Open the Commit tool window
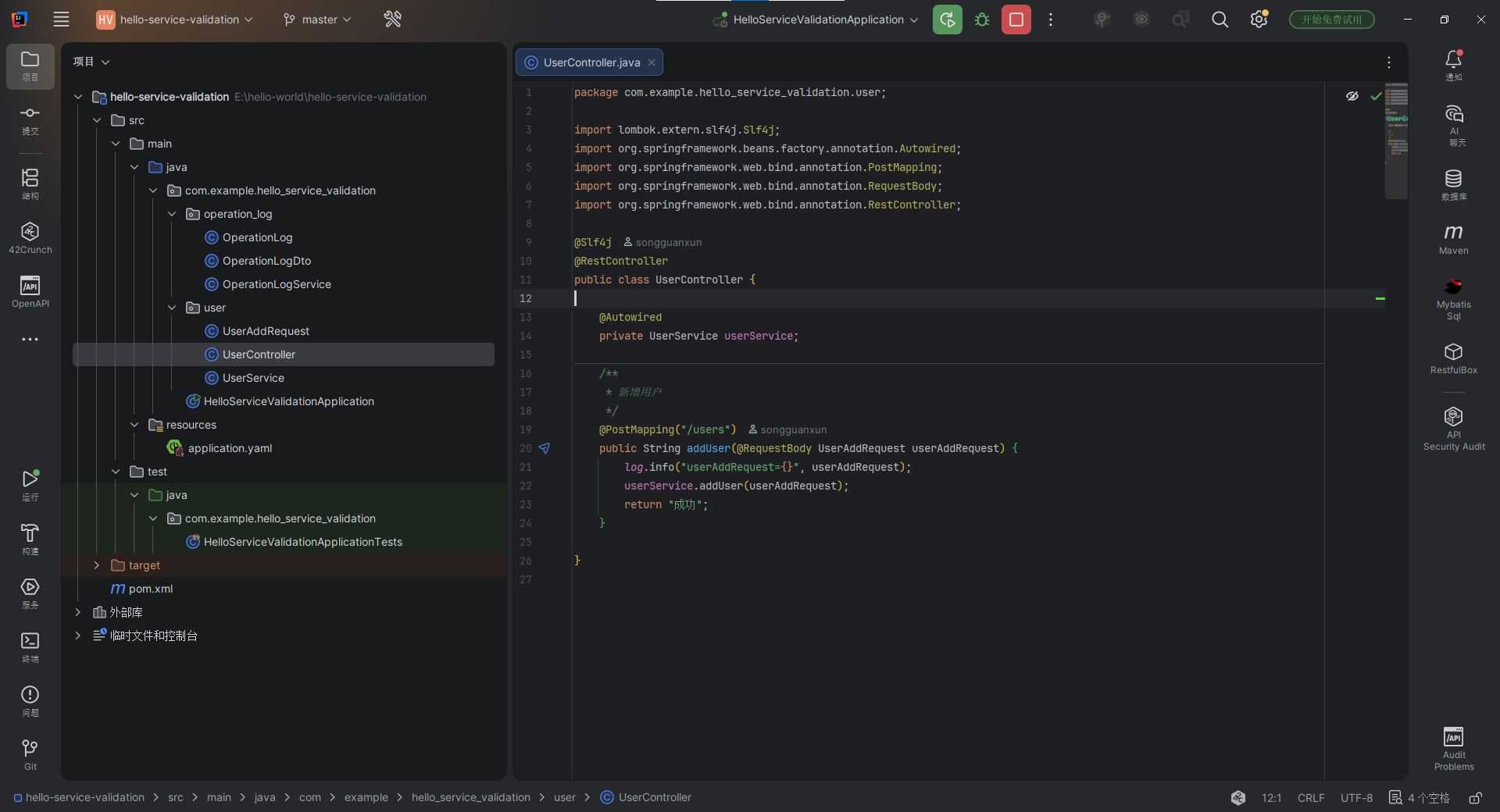 pyautogui.click(x=30, y=119)
